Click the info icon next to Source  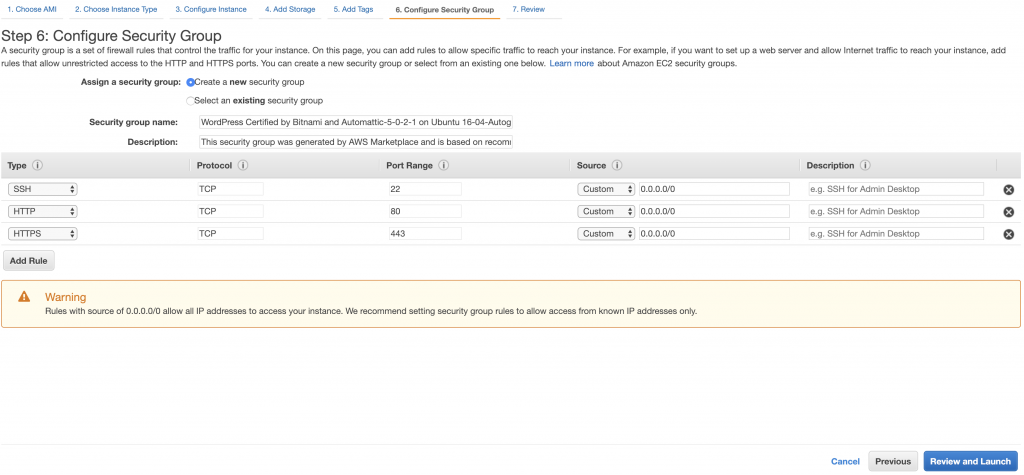pos(617,165)
